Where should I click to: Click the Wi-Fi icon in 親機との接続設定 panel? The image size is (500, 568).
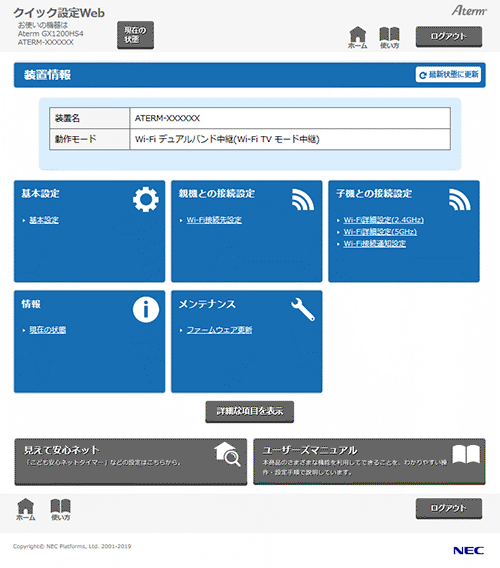coord(303,199)
